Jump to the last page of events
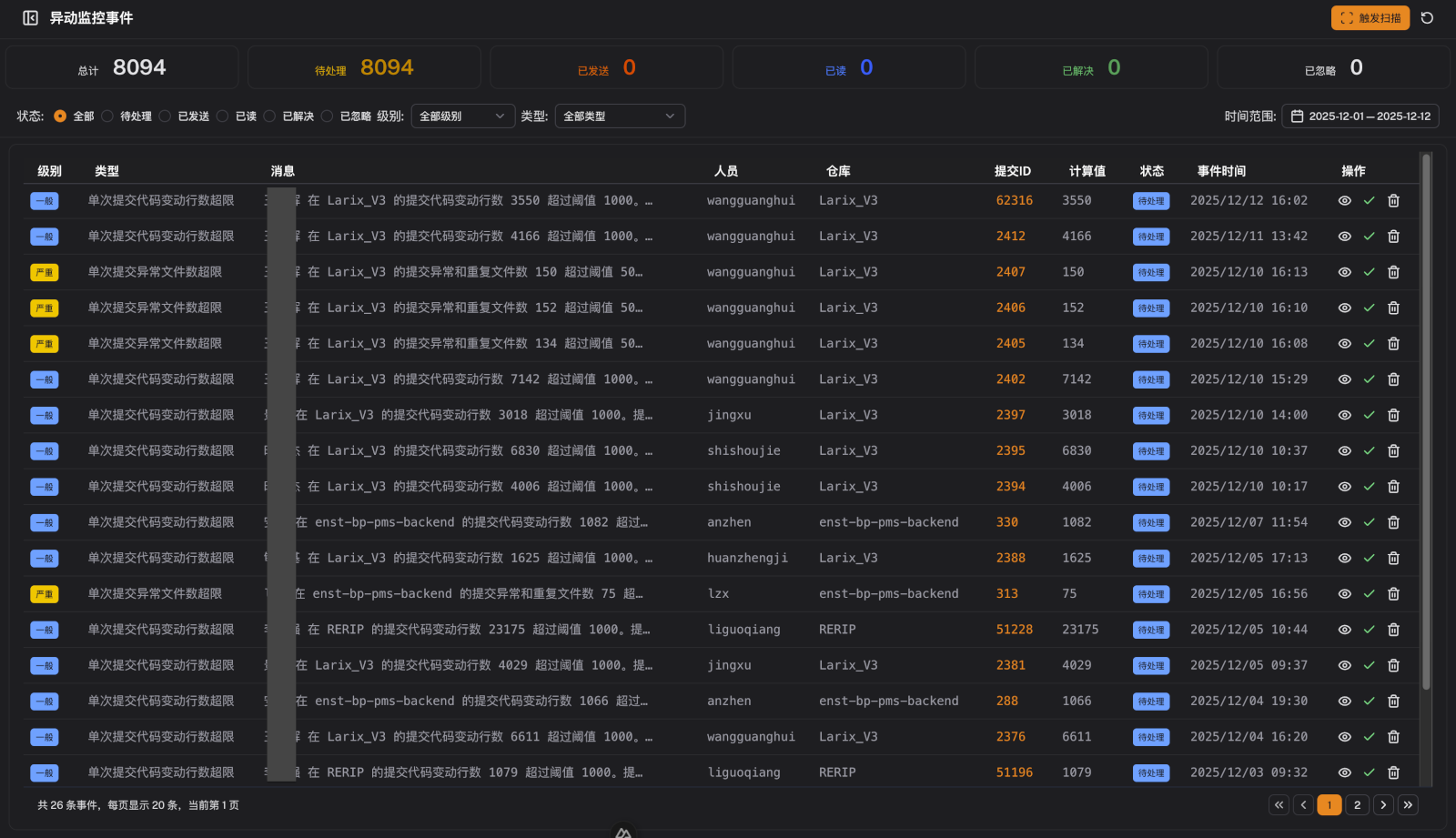 pyautogui.click(x=1408, y=804)
